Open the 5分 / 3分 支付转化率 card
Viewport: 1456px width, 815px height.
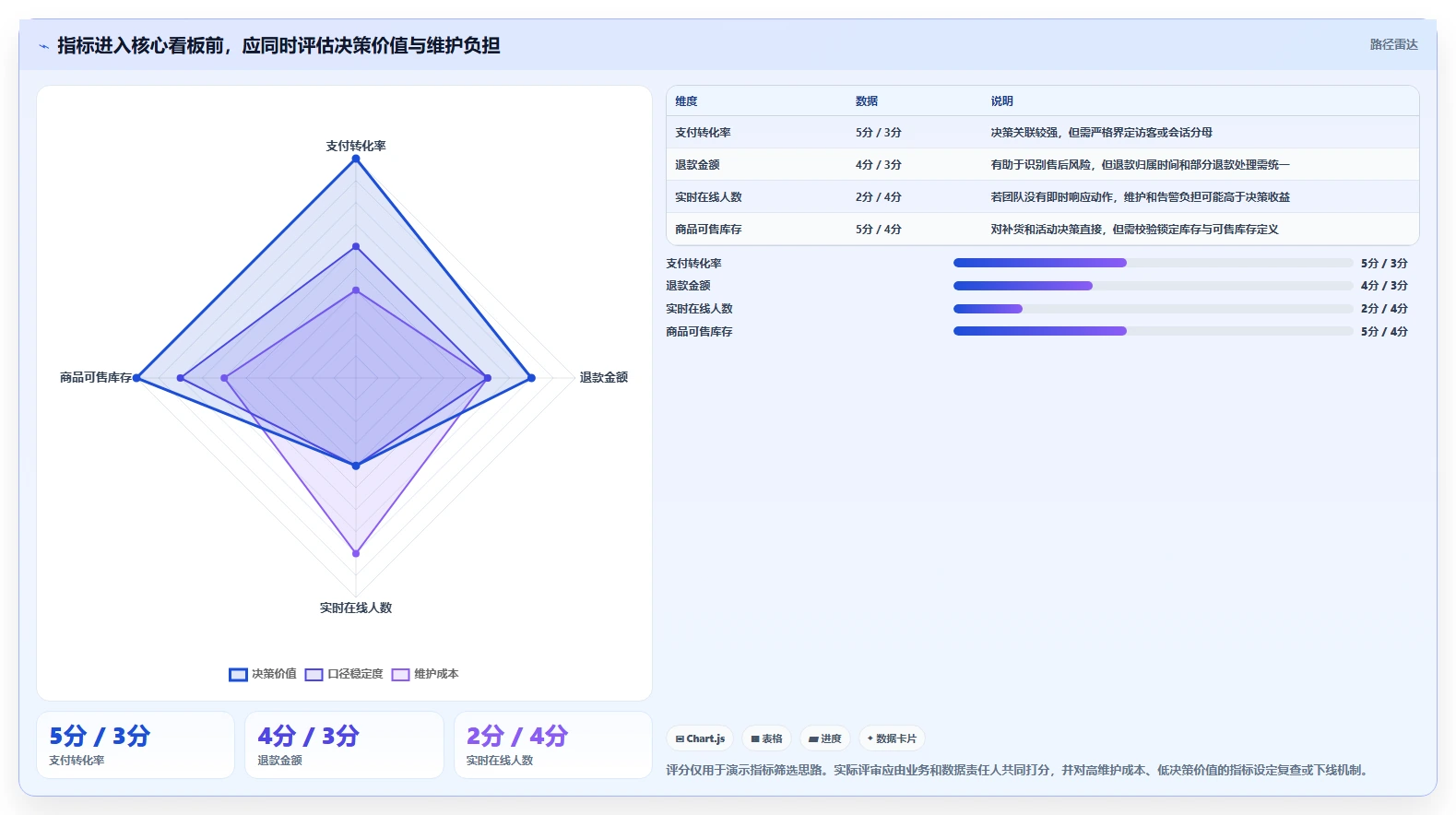(x=136, y=745)
